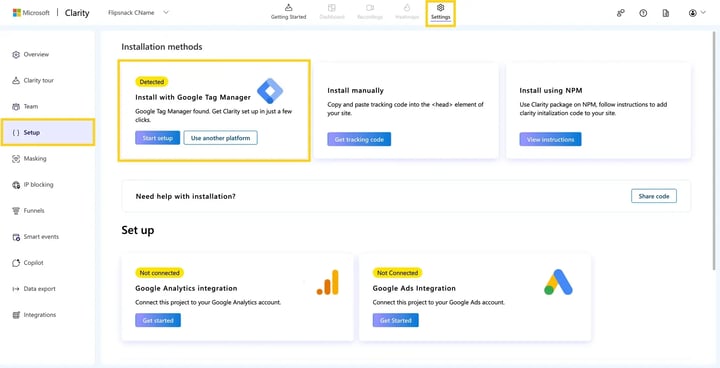Open the Settings tab
The width and height of the screenshot is (720, 368).
440,12
